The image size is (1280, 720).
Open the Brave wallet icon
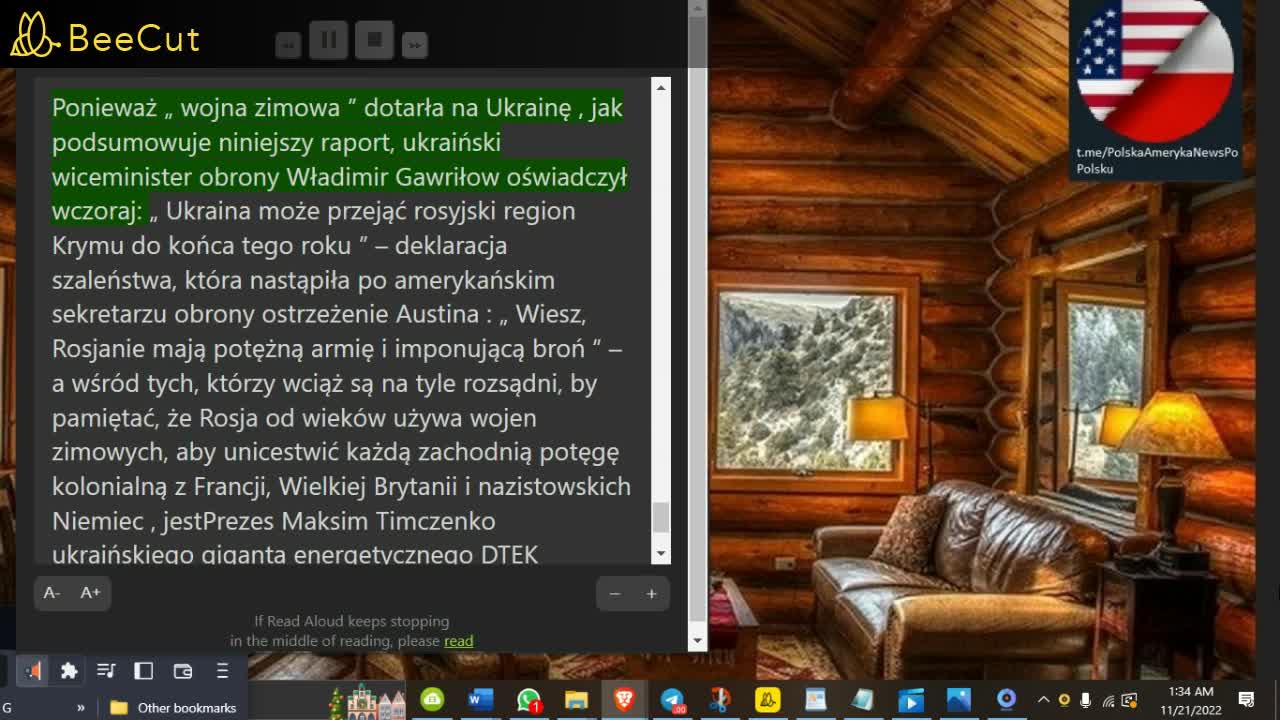183,671
